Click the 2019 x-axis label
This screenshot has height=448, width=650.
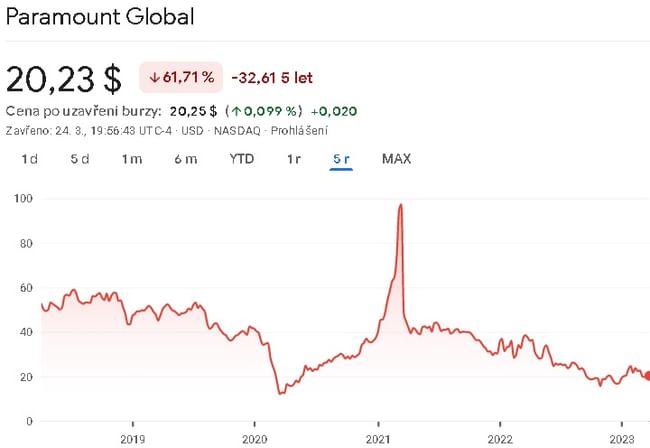click(132, 438)
